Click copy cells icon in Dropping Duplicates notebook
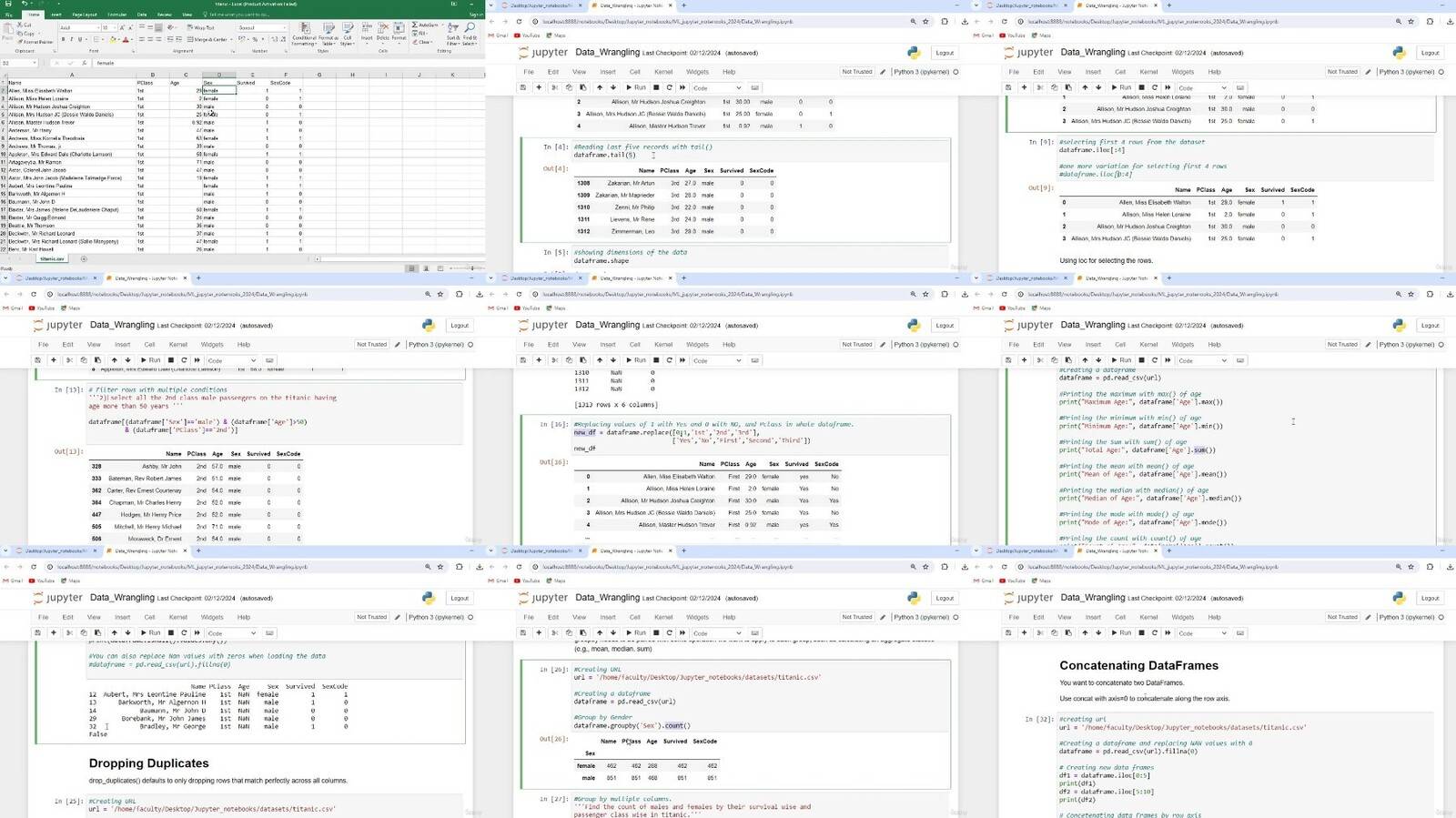Screen dimensions: 1456x818 pyautogui.click(x=84, y=632)
